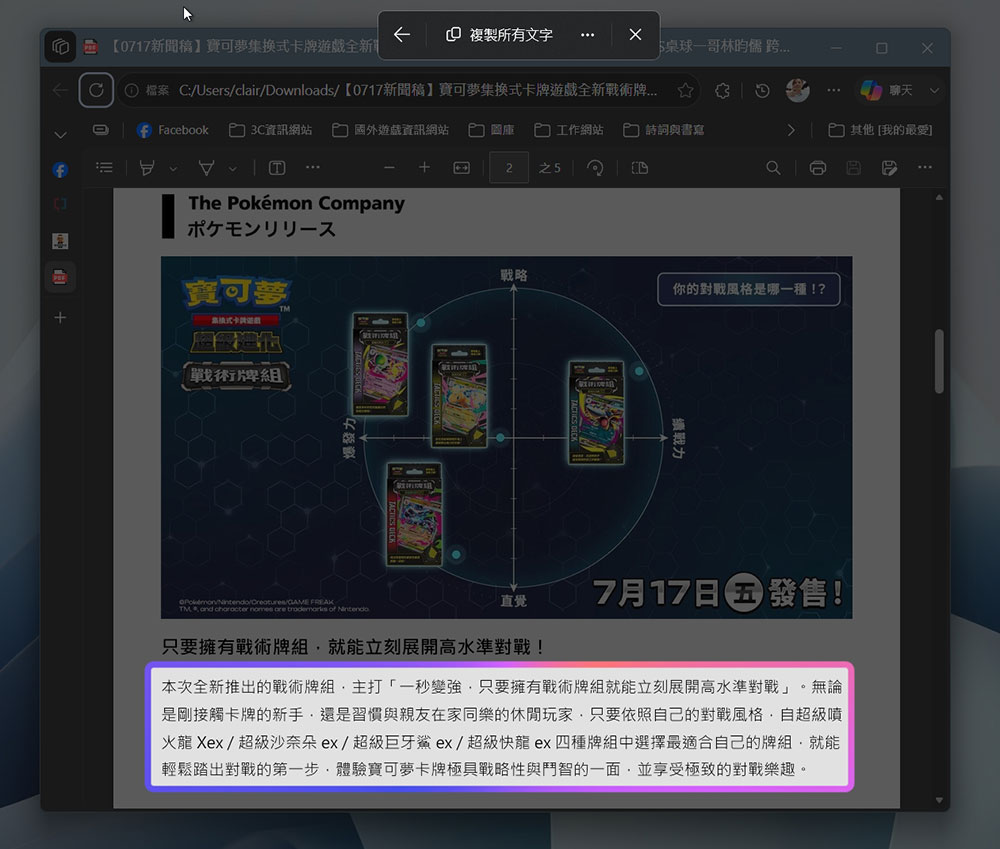Click the back arrow in the text extraction toolbar
This screenshot has width=1000, height=849.
pyautogui.click(x=402, y=34)
